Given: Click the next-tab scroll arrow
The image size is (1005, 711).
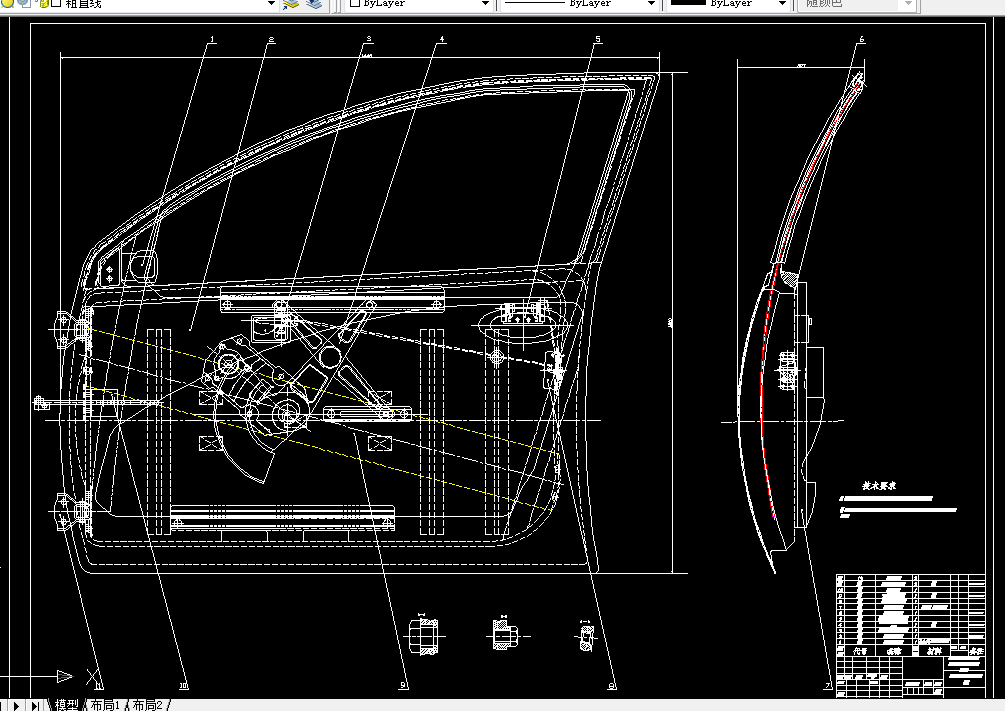Looking at the screenshot, I should pyautogui.click(x=17, y=705).
